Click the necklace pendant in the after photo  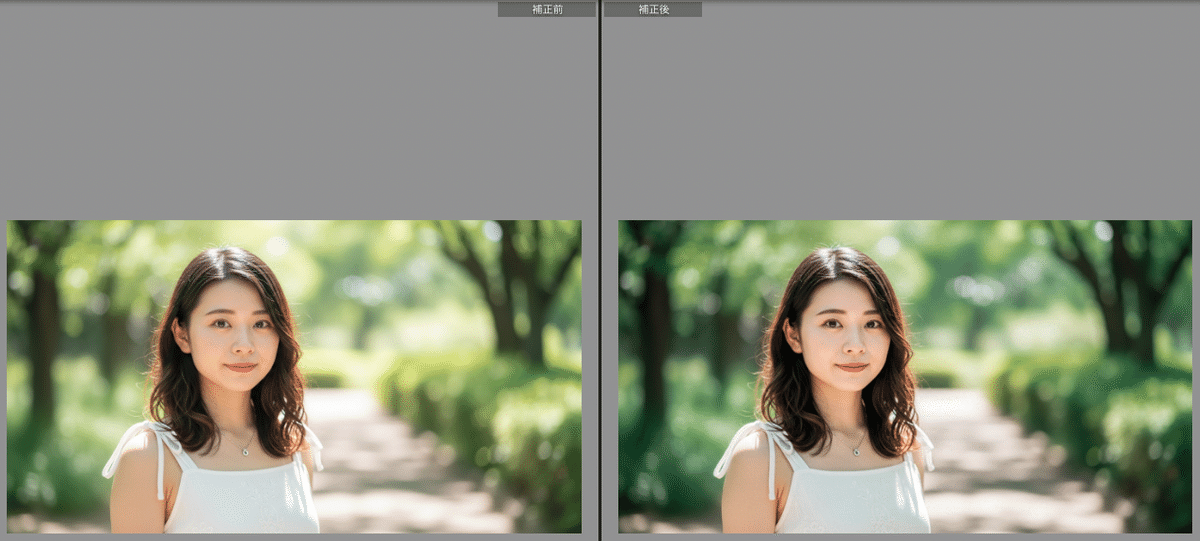click(x=857, y=451)
